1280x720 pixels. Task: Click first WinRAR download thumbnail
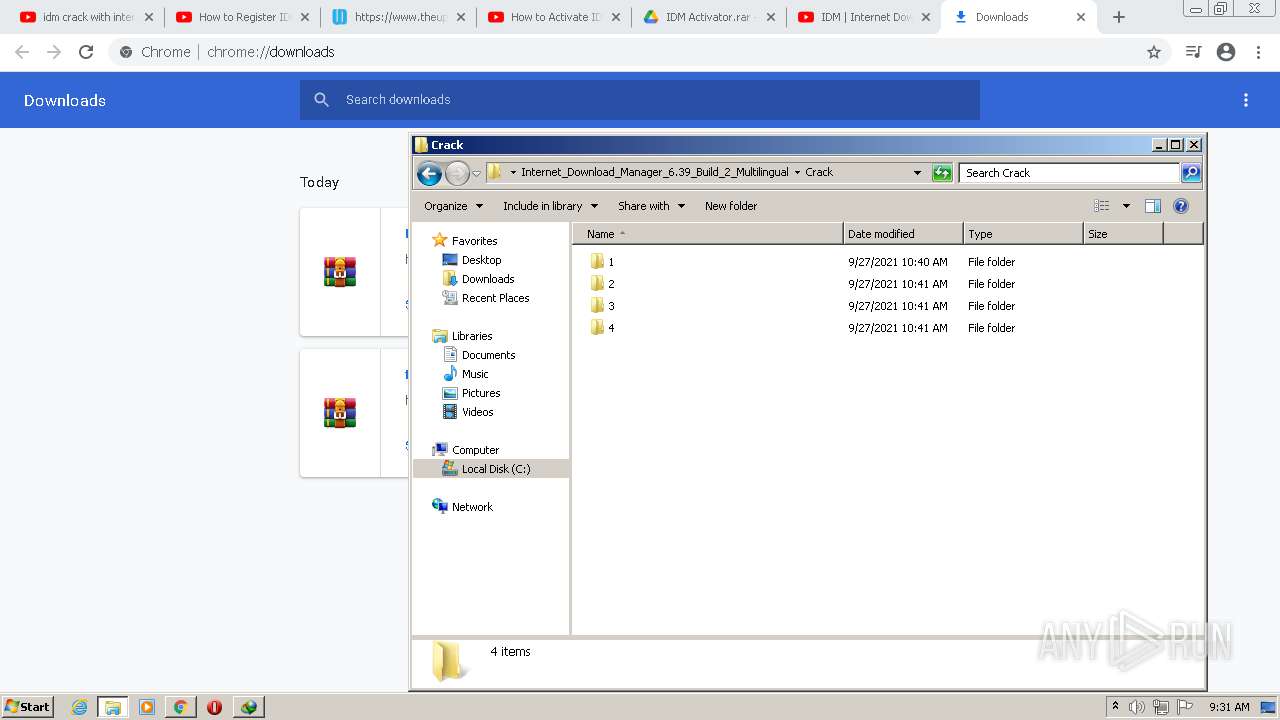(340, 272)
